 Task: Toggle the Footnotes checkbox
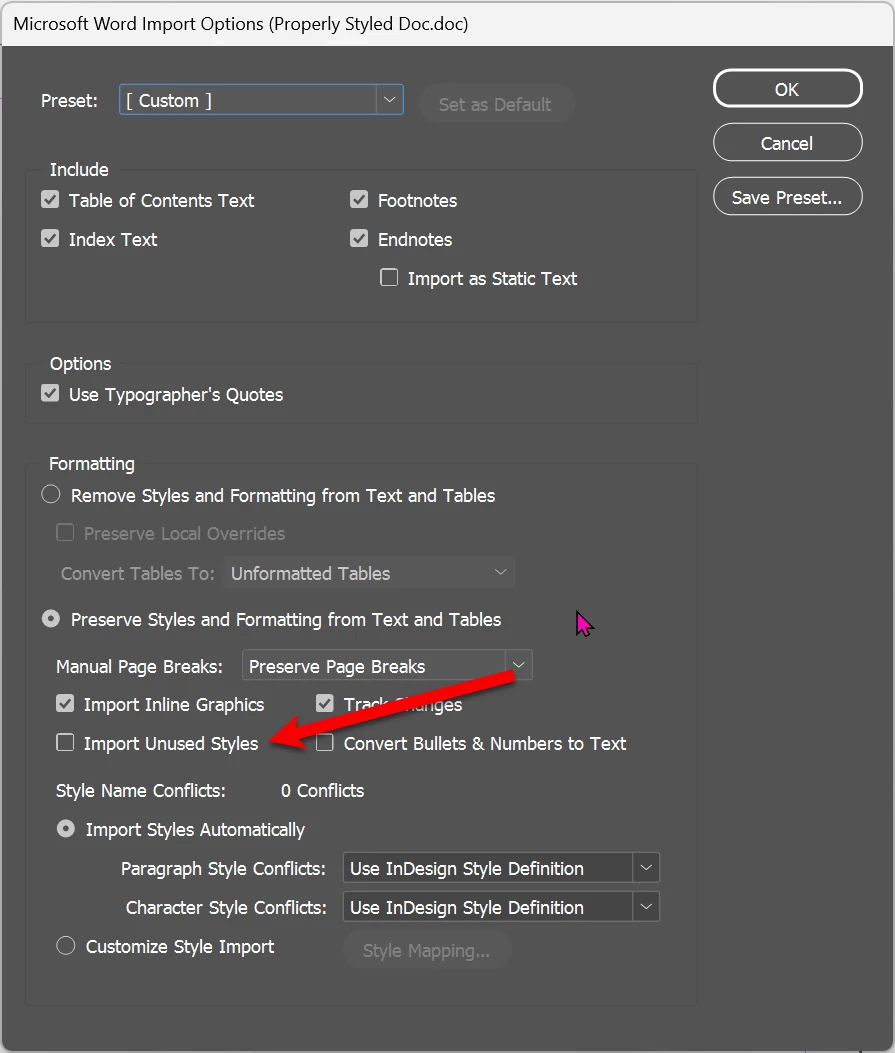[x=359, y=199]
